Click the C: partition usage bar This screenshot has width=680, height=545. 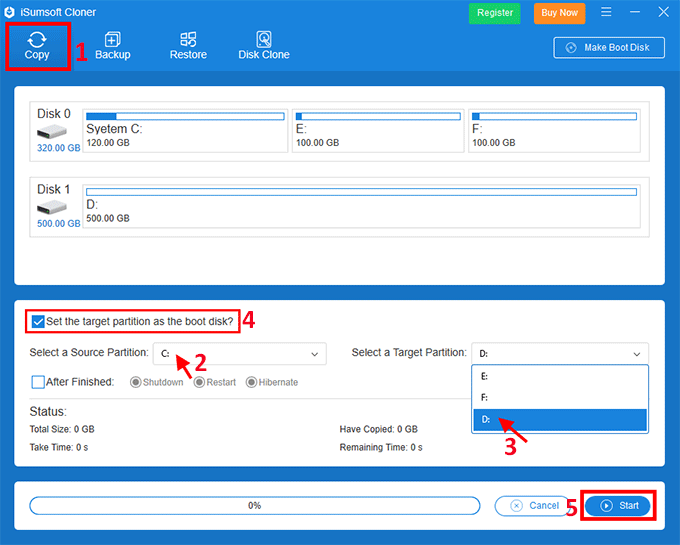coord(185,116)
